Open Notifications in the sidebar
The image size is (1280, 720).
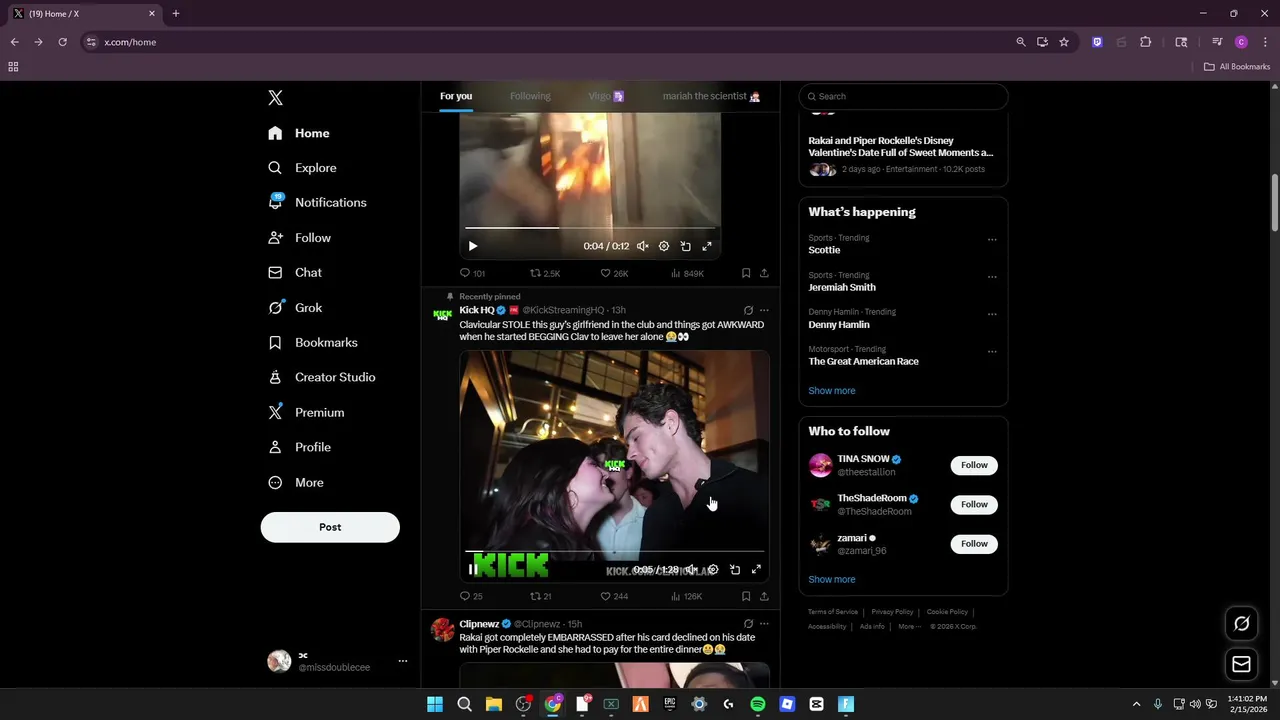(x=317, y=202)
